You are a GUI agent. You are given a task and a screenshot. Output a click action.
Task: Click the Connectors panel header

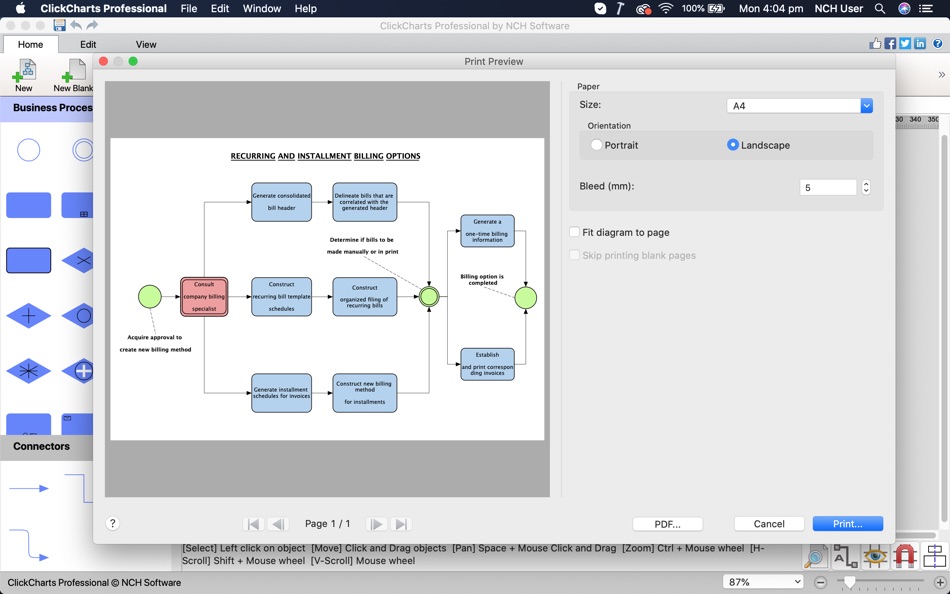pos(47,447)
